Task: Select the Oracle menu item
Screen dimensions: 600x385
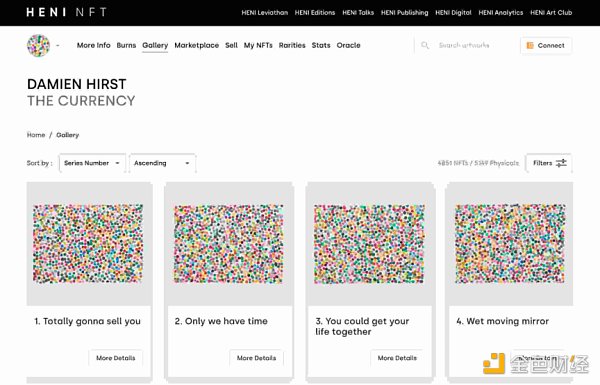Action: click(349, 45)
